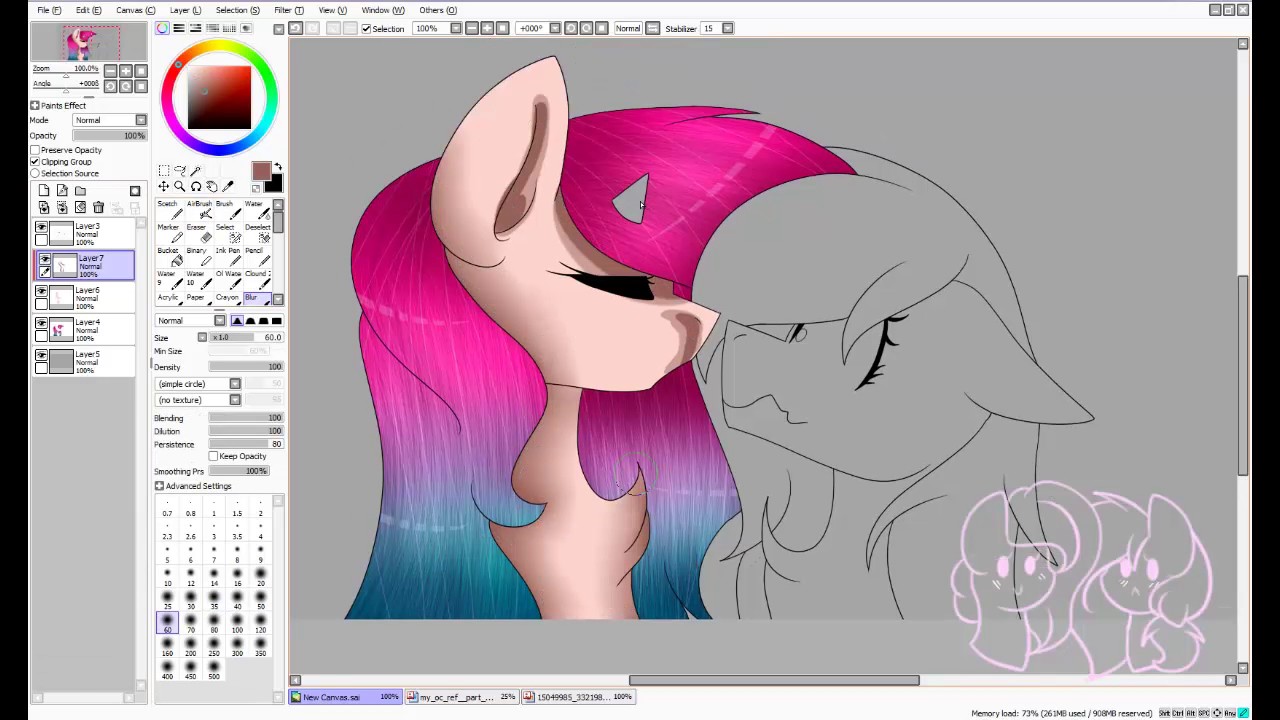The width and height of the screenshot is (1280, 720).
Task: Swap foreground and background colors
Action: pyautogui.click(x=278, y=166)
